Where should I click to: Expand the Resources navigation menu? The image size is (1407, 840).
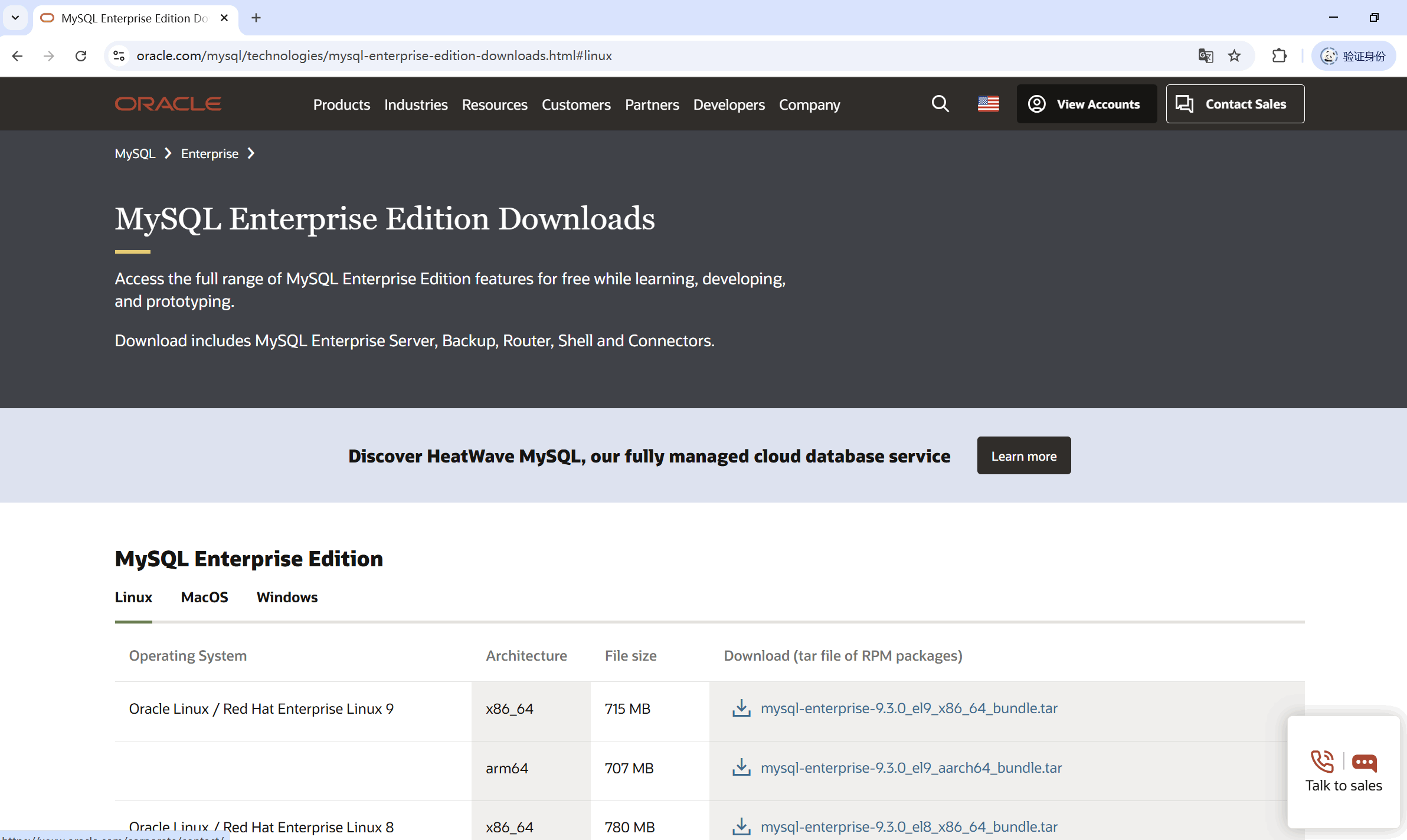(494, 104)
